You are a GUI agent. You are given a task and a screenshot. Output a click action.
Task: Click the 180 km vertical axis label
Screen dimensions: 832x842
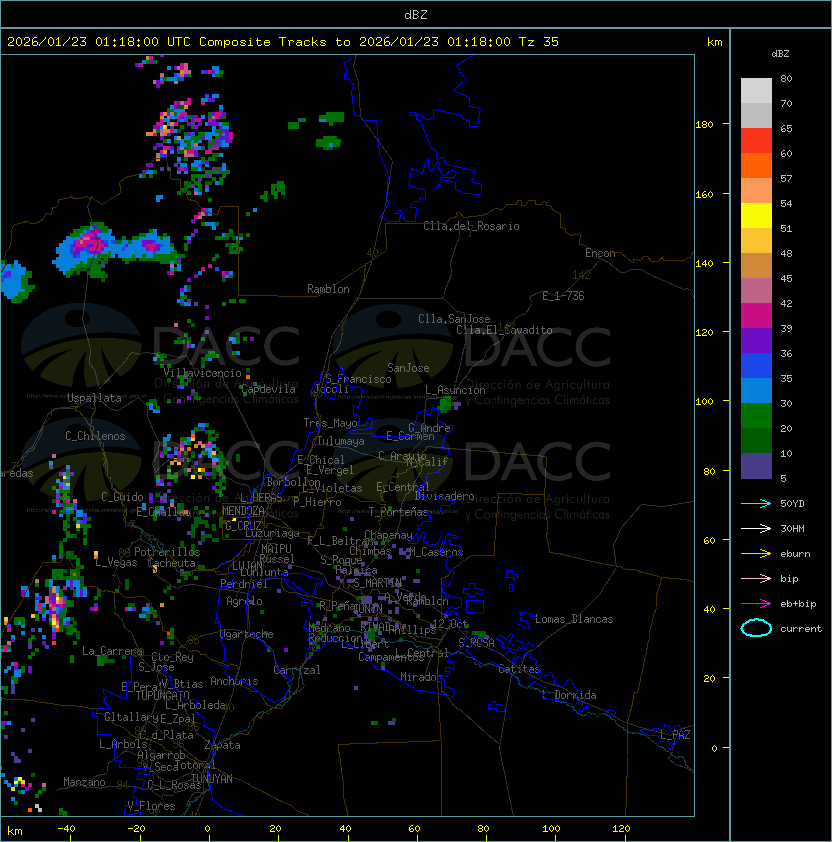(704, 124)
